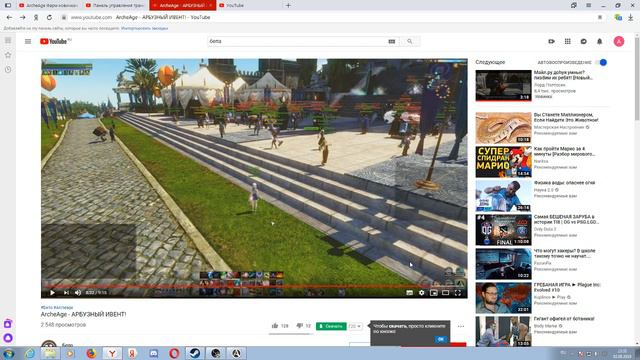Open the YouTube apps grid

[567, 41]
